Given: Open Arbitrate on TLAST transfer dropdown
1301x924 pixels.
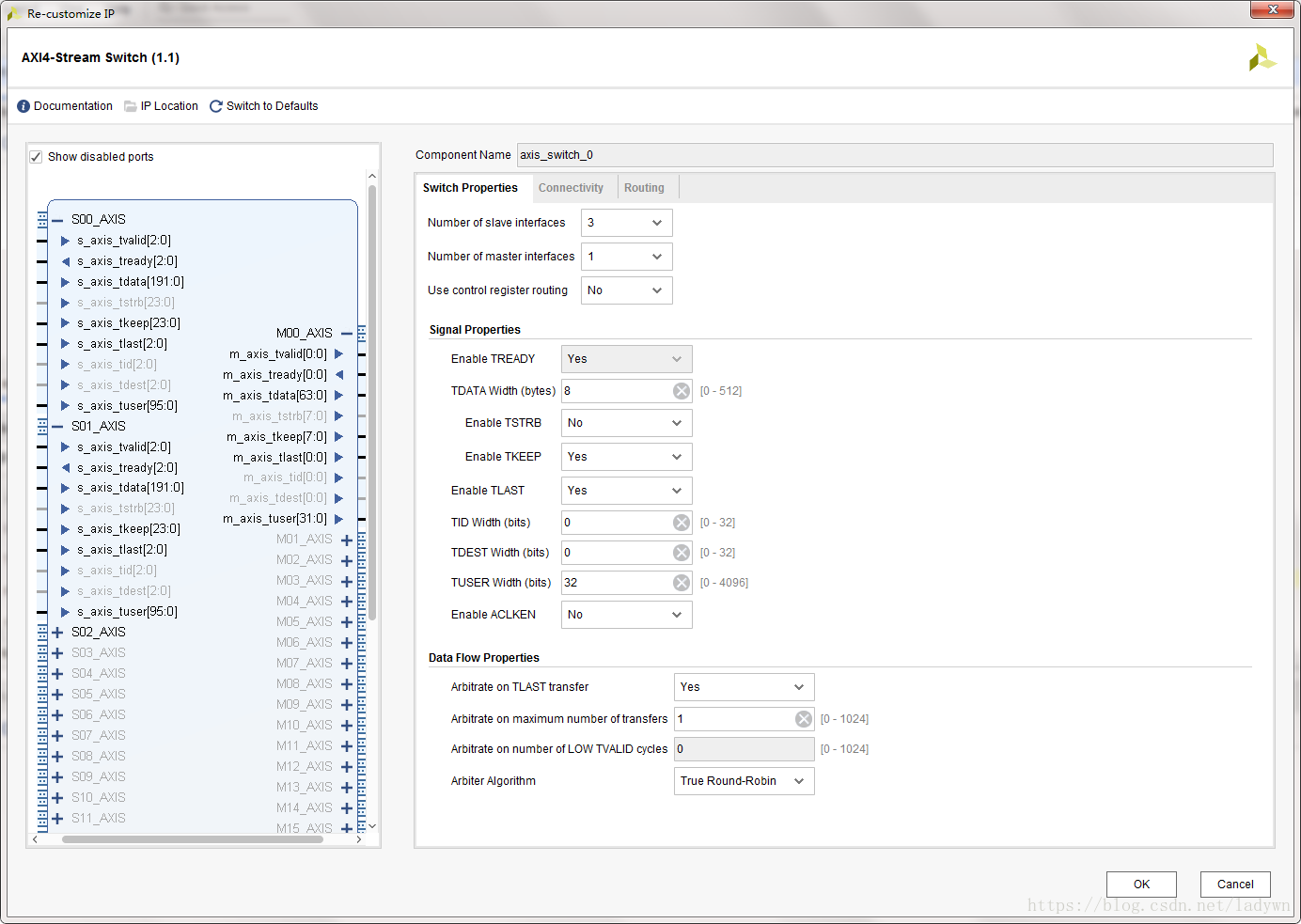Looking at the screenshot, I should tap(745, 687).
